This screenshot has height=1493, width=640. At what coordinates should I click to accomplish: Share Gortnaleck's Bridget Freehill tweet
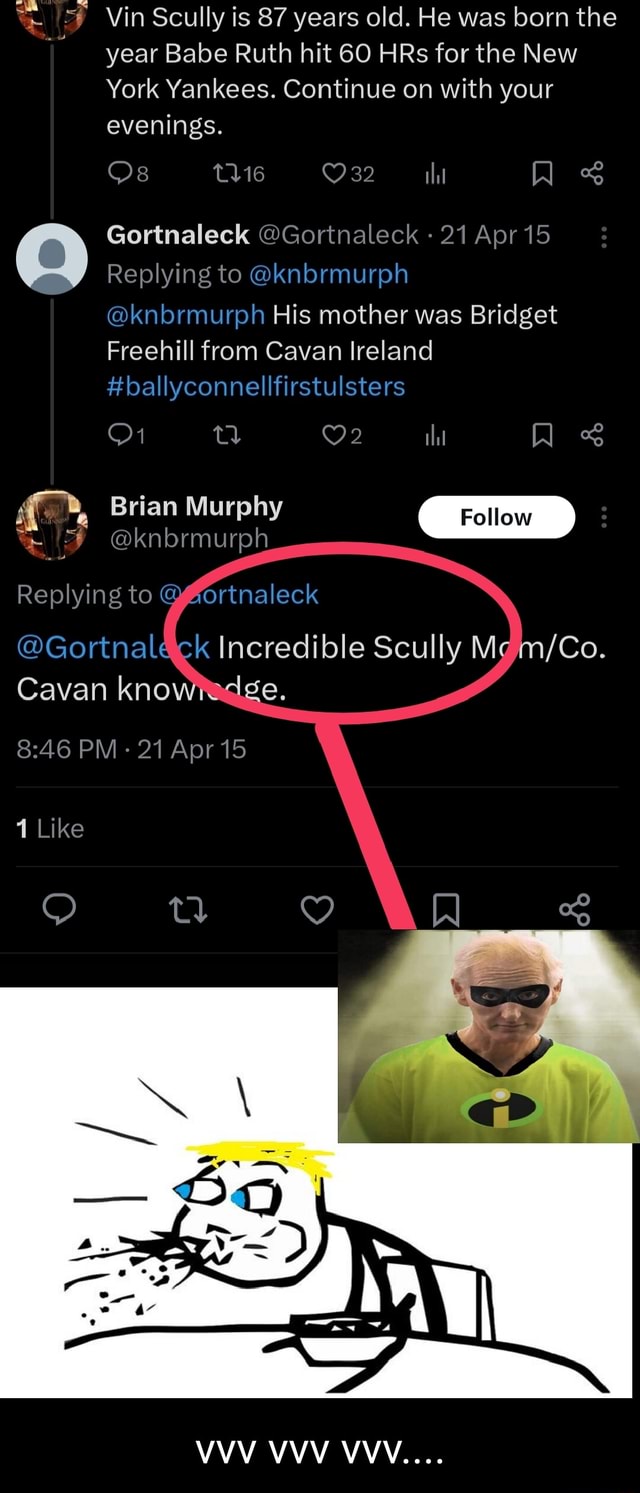click(x=591, y=436)
